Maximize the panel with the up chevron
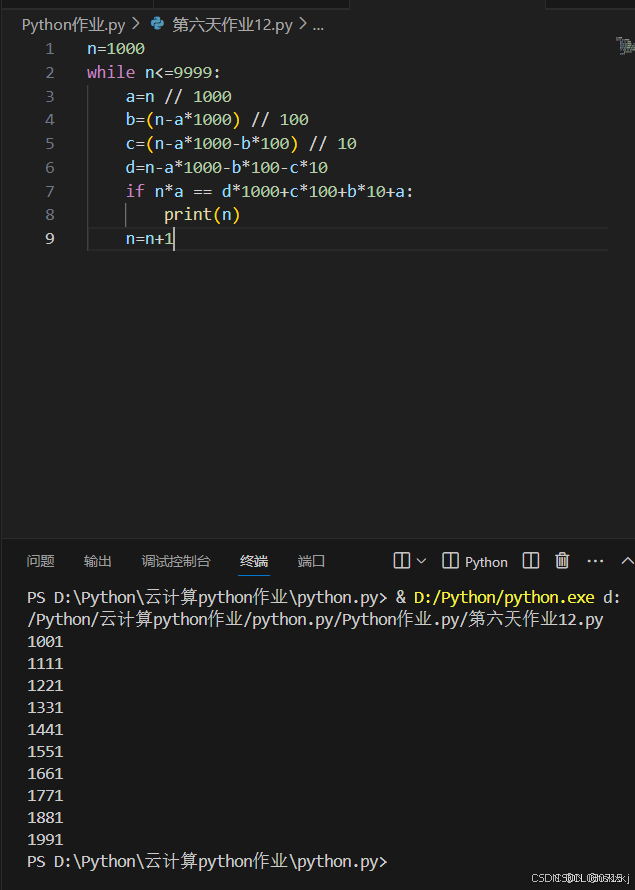635x890 pixels. (x=626, y=561)
